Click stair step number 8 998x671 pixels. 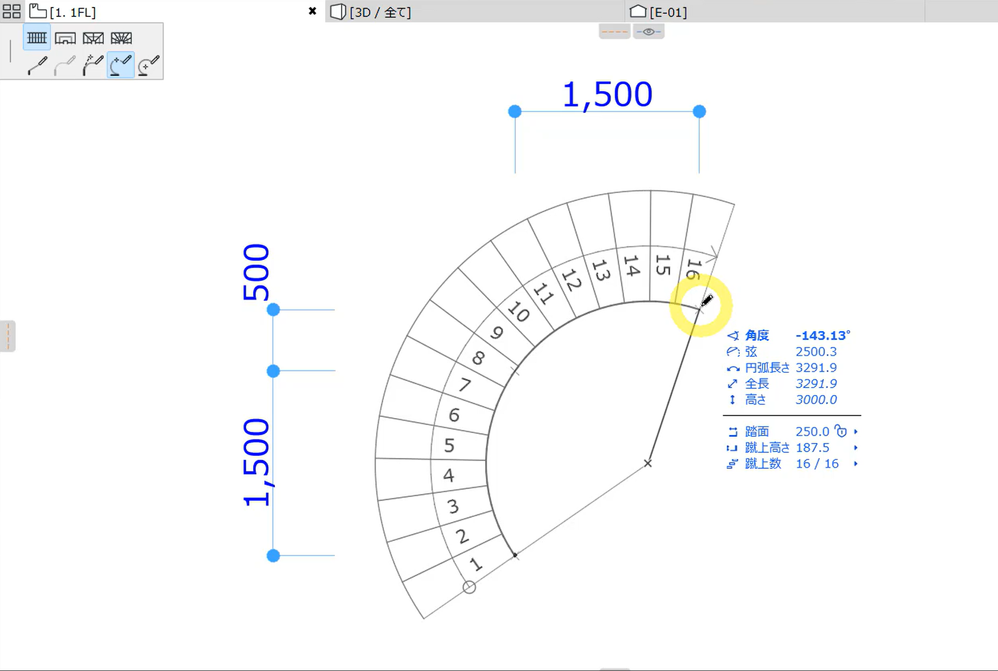(478, 358)
